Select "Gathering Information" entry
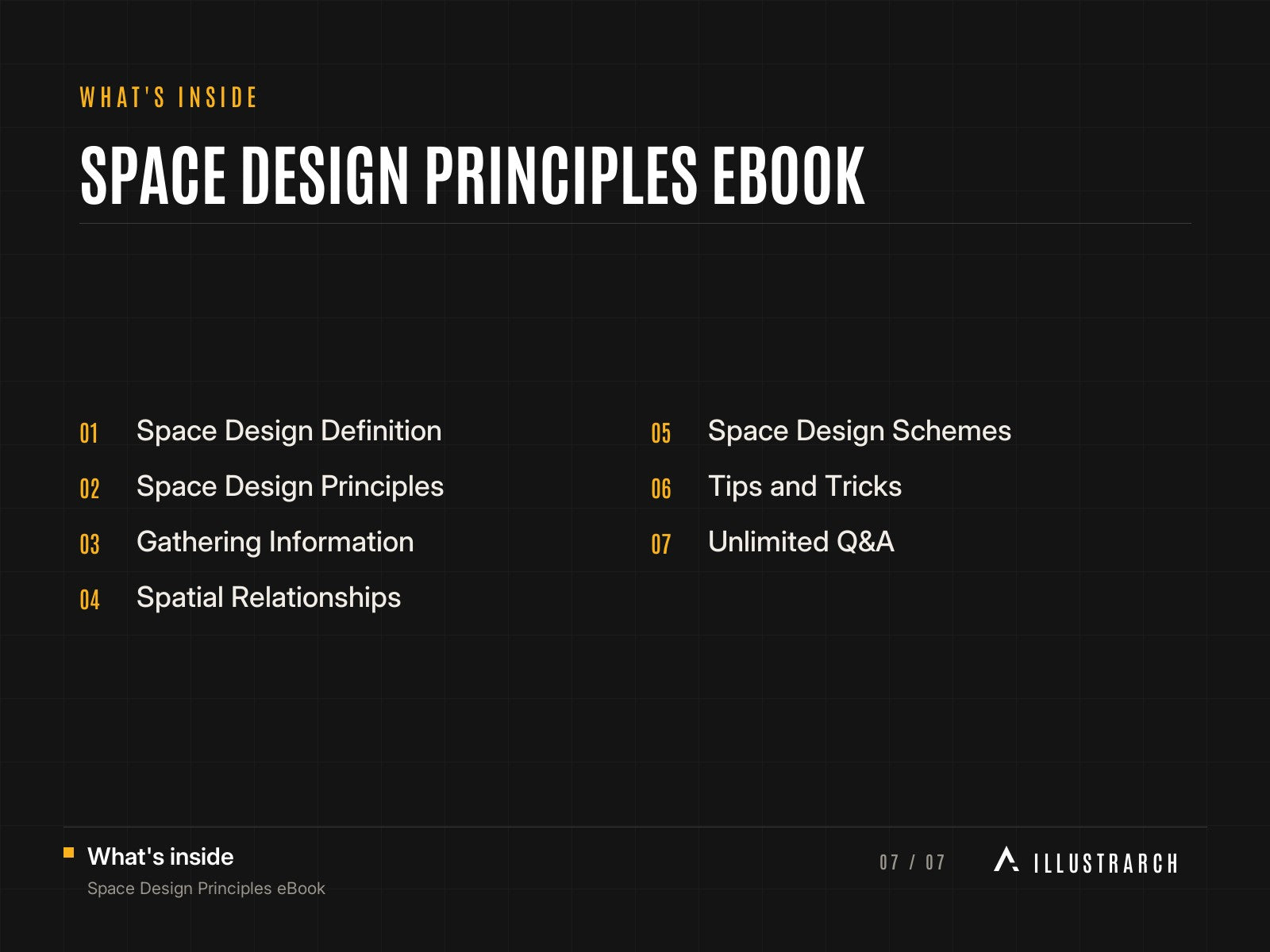This screenshot has width=1270, height=952. [x=275, y=542]
